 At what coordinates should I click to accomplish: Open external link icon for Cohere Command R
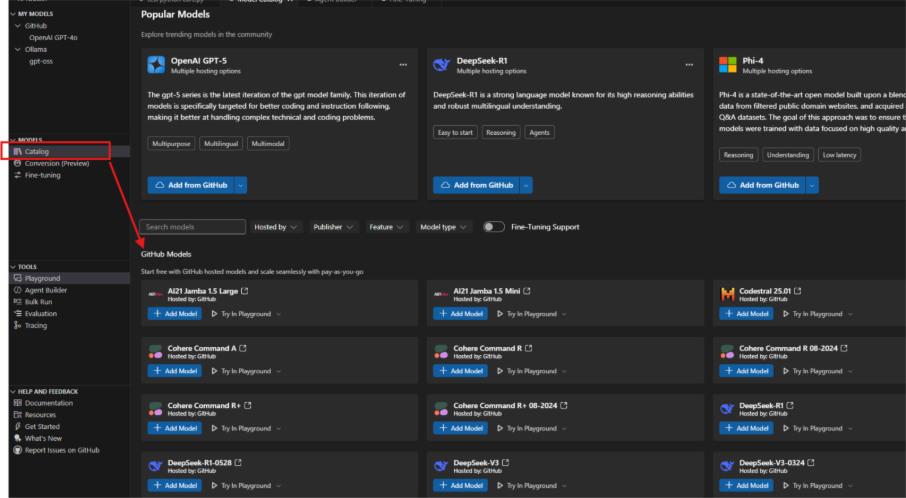click(x=529, y=348)
